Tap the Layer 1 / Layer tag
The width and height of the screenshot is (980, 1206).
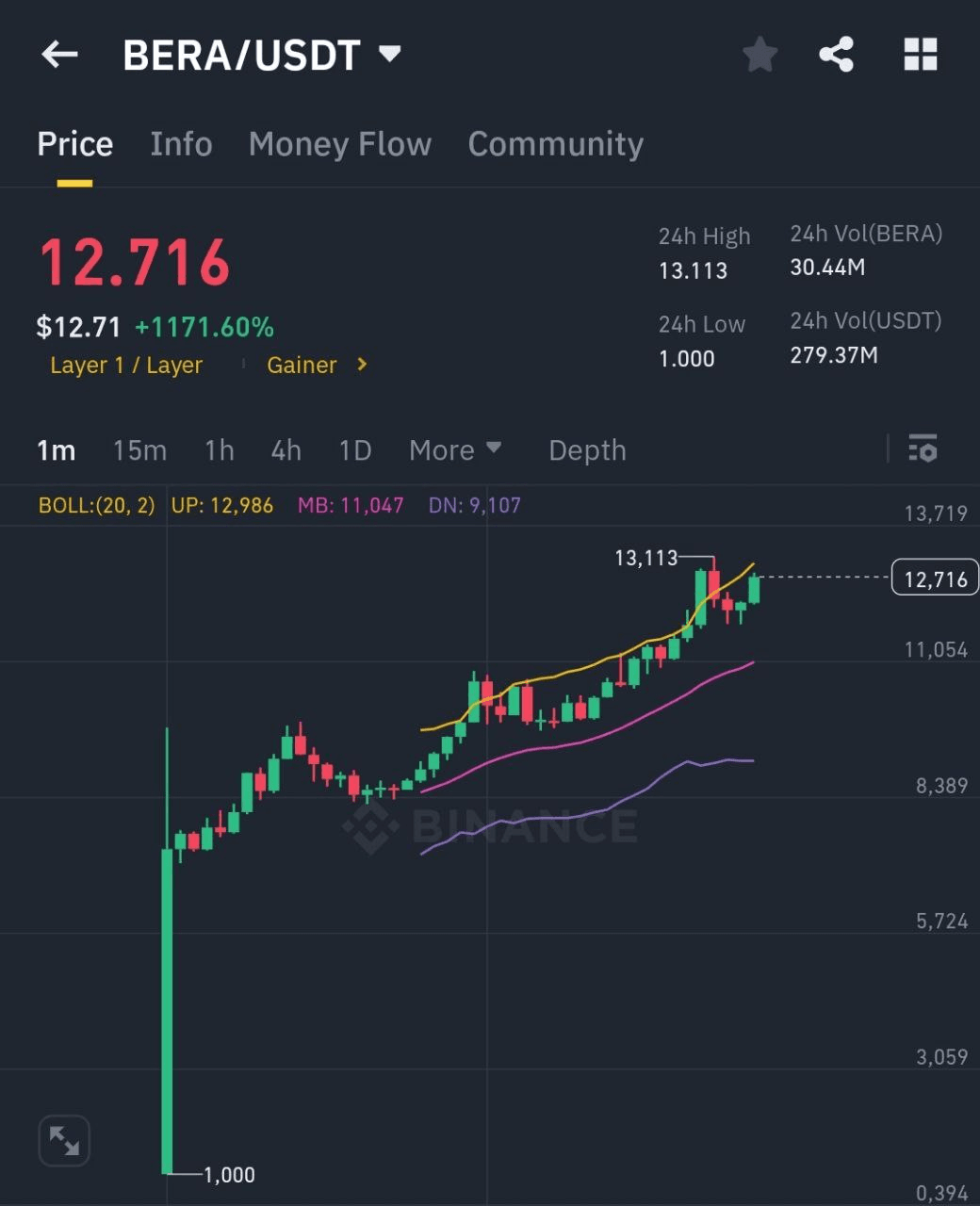126,365
